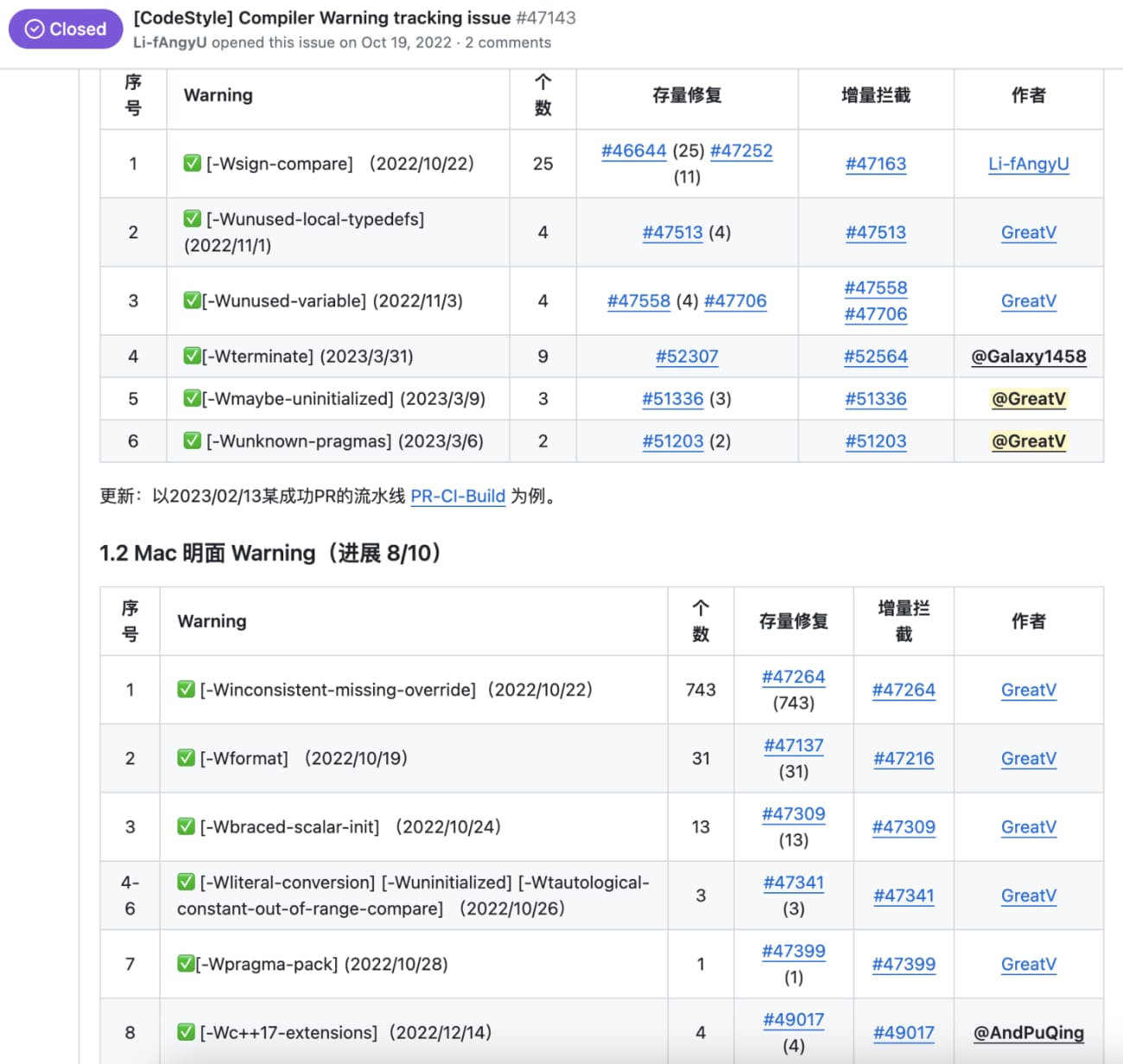This screenshot has width=1123, height=1064.
Task: Follow the #47216 link in Mac table
Action: coord(903,758)
